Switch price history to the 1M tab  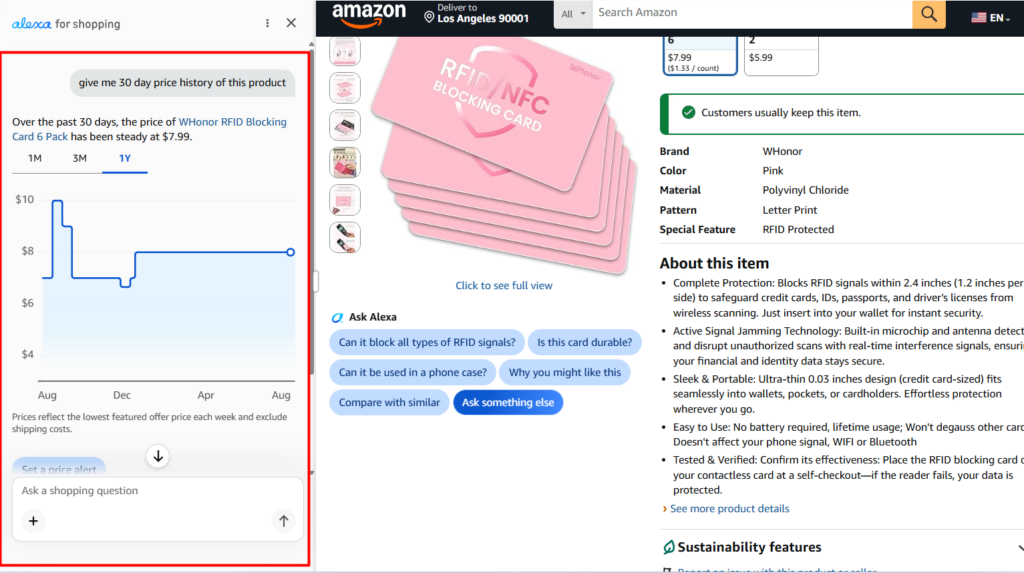point(35,158)
